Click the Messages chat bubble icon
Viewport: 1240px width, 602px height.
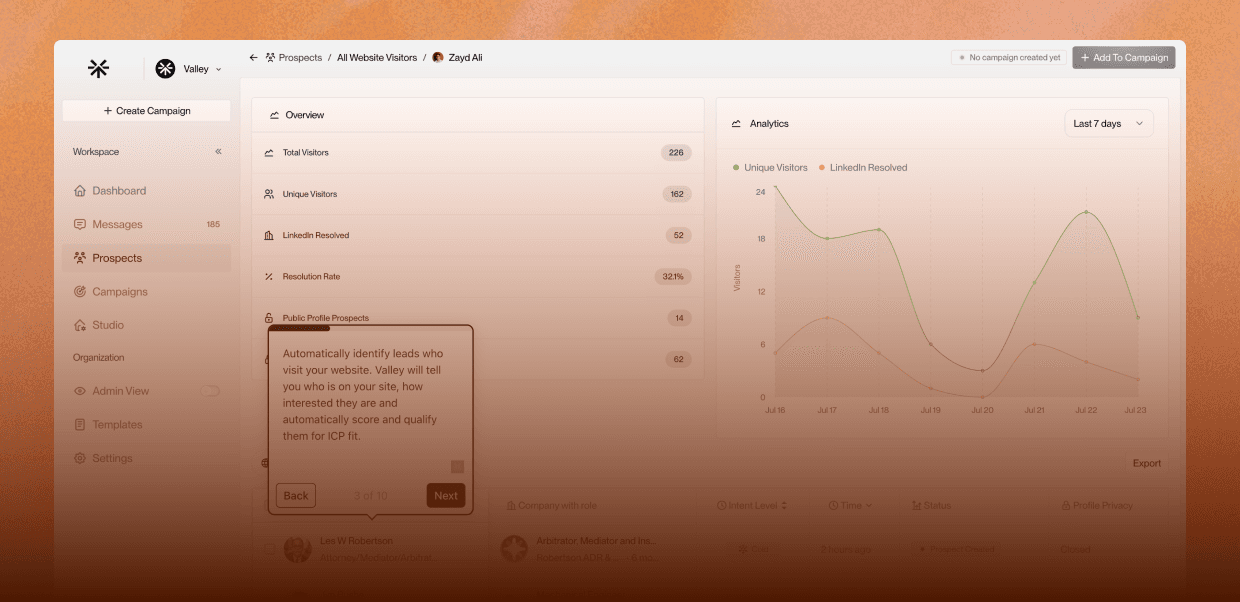point(80,225)
